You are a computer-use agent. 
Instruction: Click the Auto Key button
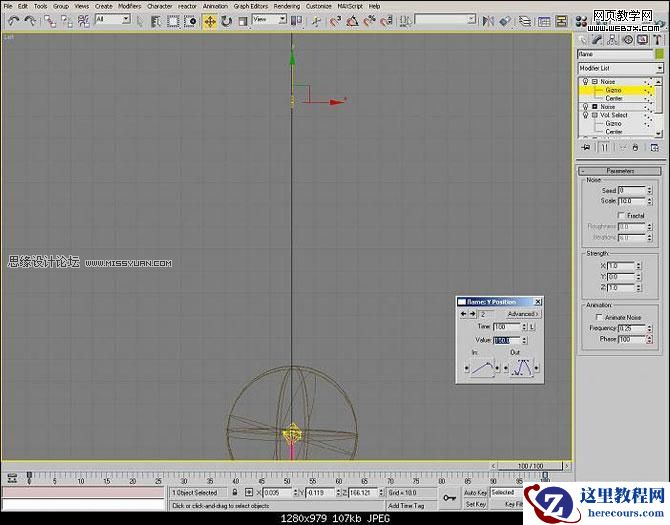pos(475,493)
